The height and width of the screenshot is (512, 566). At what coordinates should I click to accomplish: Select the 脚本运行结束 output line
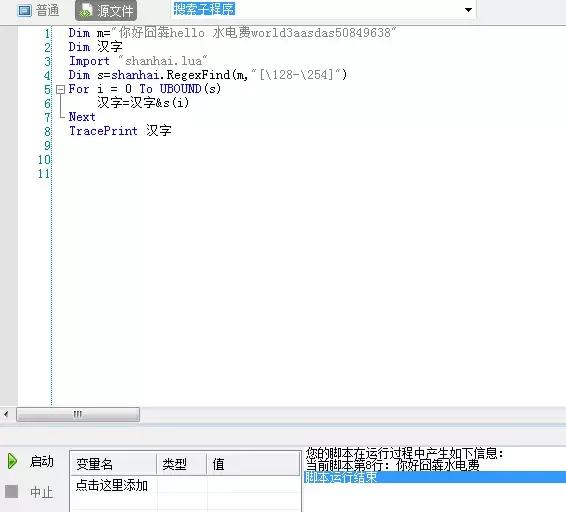(435, 477)
